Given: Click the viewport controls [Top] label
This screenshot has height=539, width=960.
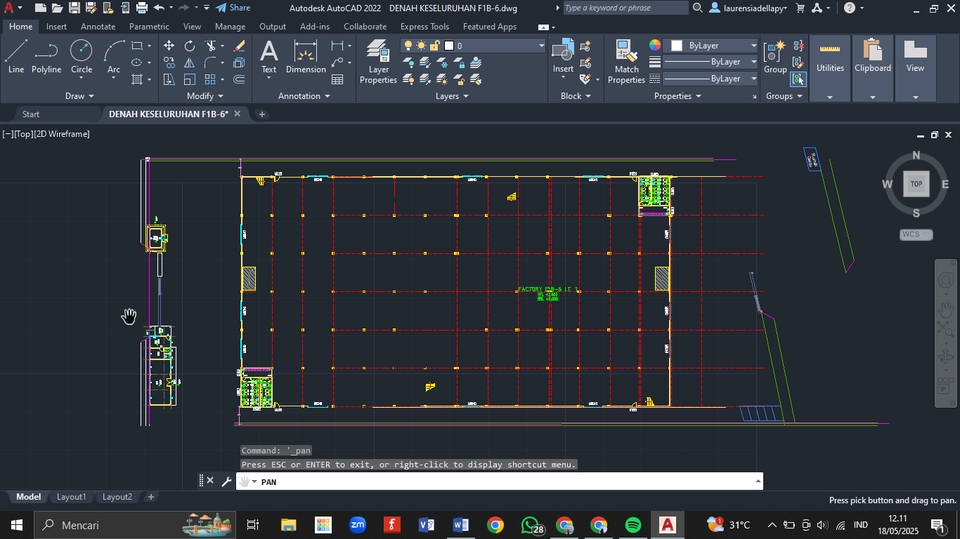Looking at the screenshot, I should pyautogui.click(x=23, y=134).
